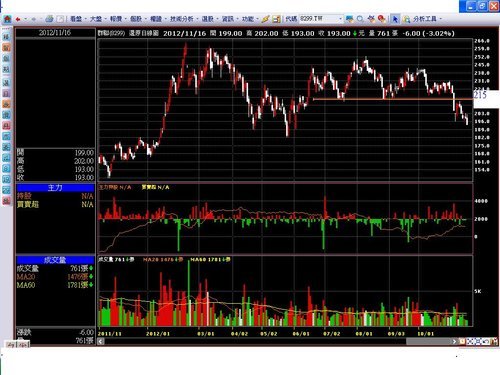Screen dimensions: 500x375
Task: Go to the home page icon
Action: tap(7, 19)
